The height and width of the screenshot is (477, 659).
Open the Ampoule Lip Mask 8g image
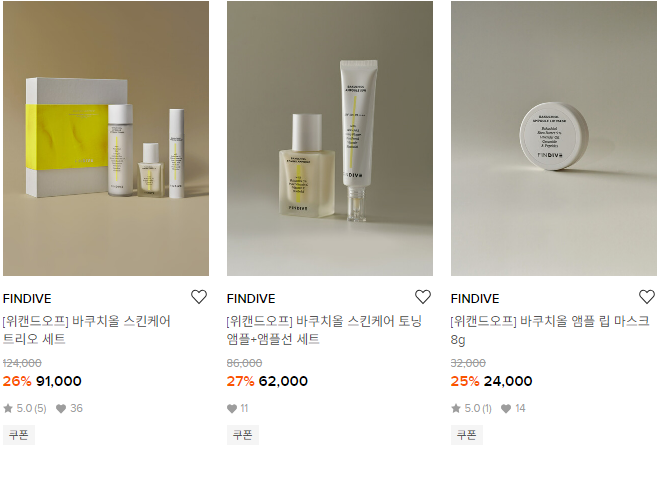554,138
